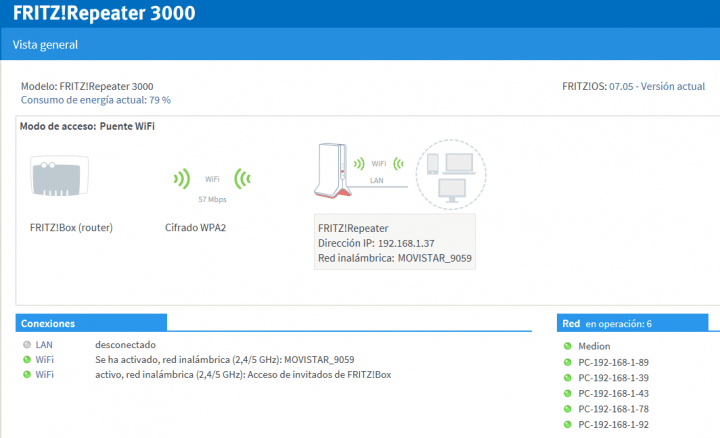Viewport: 720px width, 438px height.
Task: Click the Modelo: FRITZ!Repeater 3000 text
Action: pos(87,86)
